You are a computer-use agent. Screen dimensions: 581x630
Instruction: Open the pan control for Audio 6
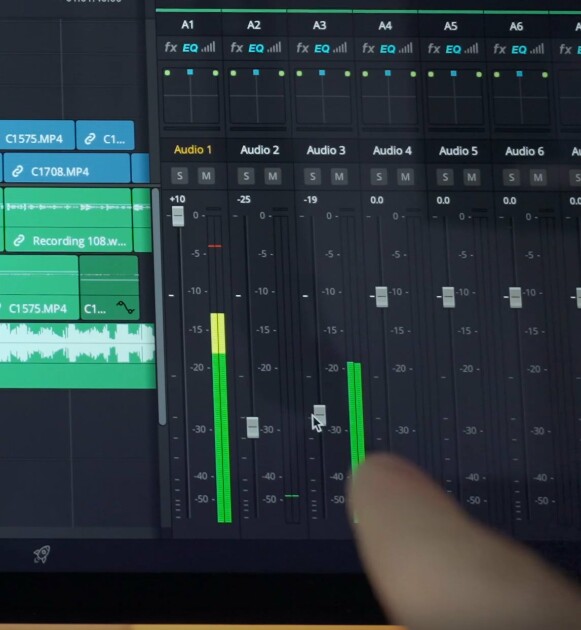[521, 100]
